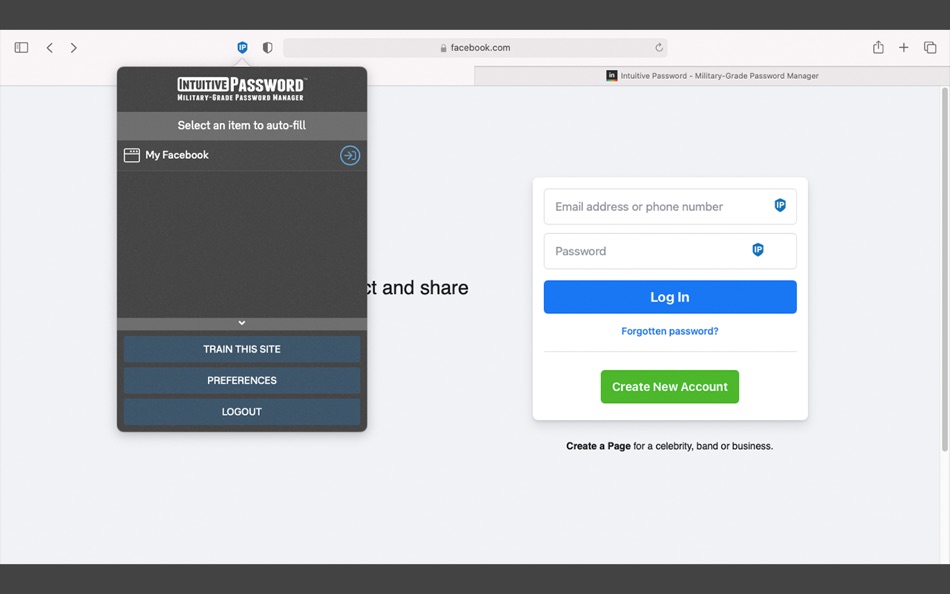
Task: Click the IP icon in the Password field
Action: coord(758,250)
